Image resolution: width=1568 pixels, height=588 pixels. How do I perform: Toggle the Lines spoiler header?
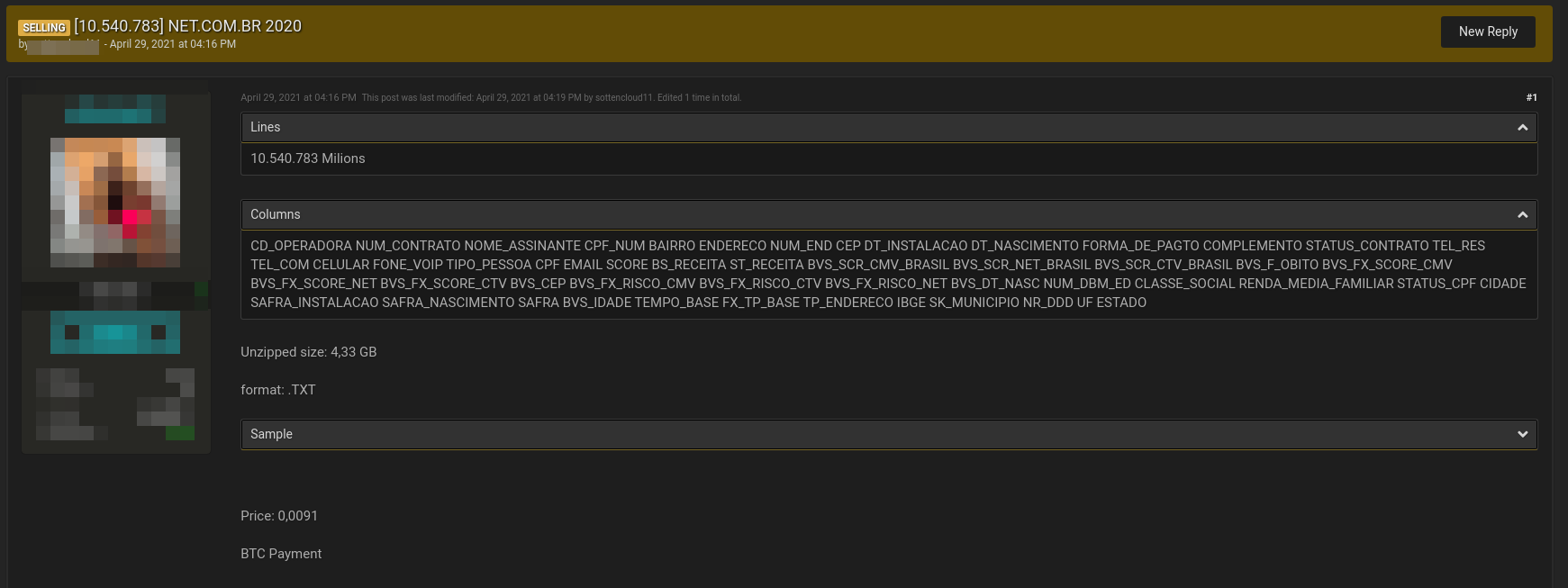889,128
